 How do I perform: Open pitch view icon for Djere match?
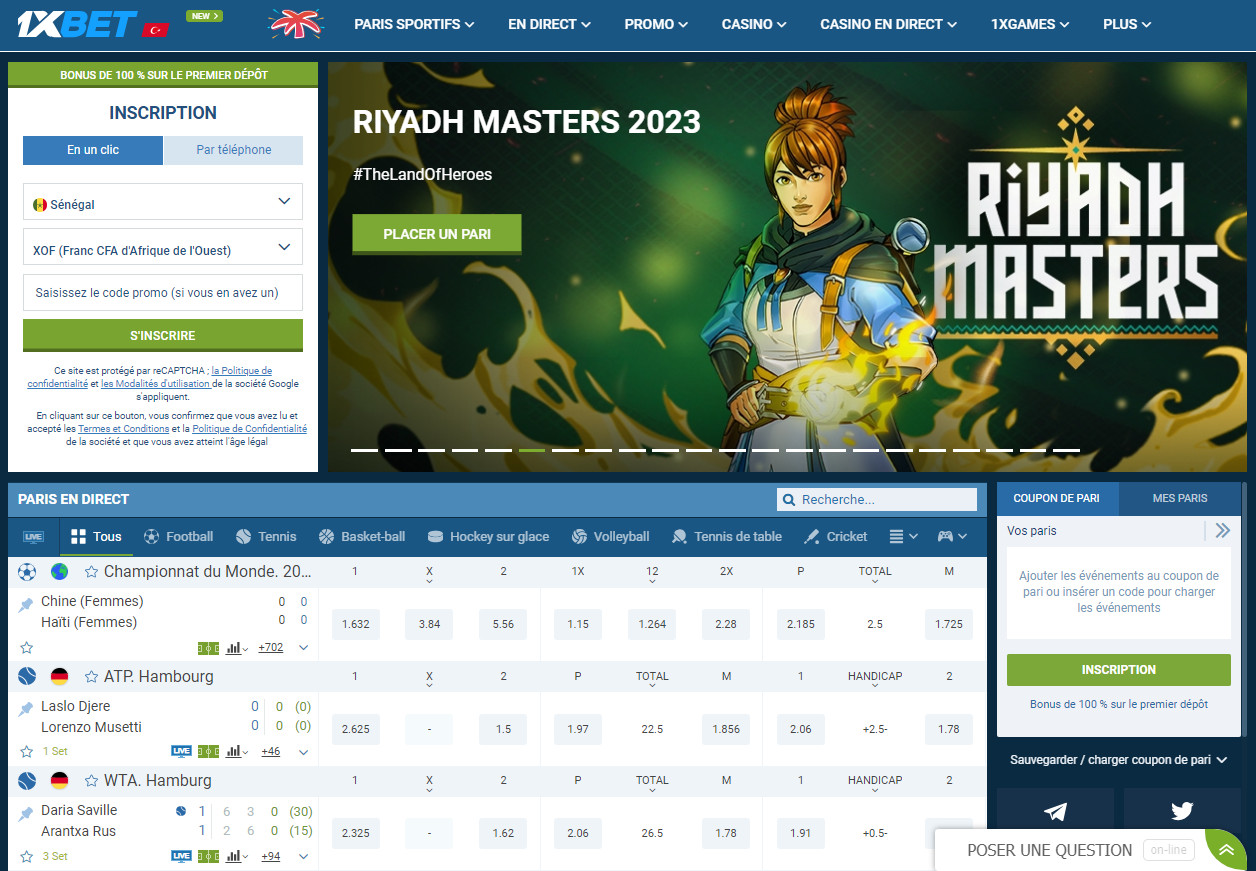tap(208, 752)
